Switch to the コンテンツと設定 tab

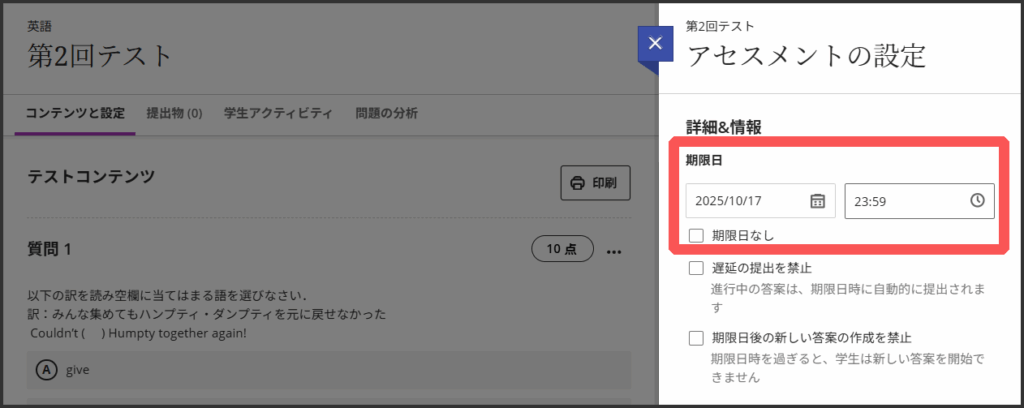(x=76, y=113)
